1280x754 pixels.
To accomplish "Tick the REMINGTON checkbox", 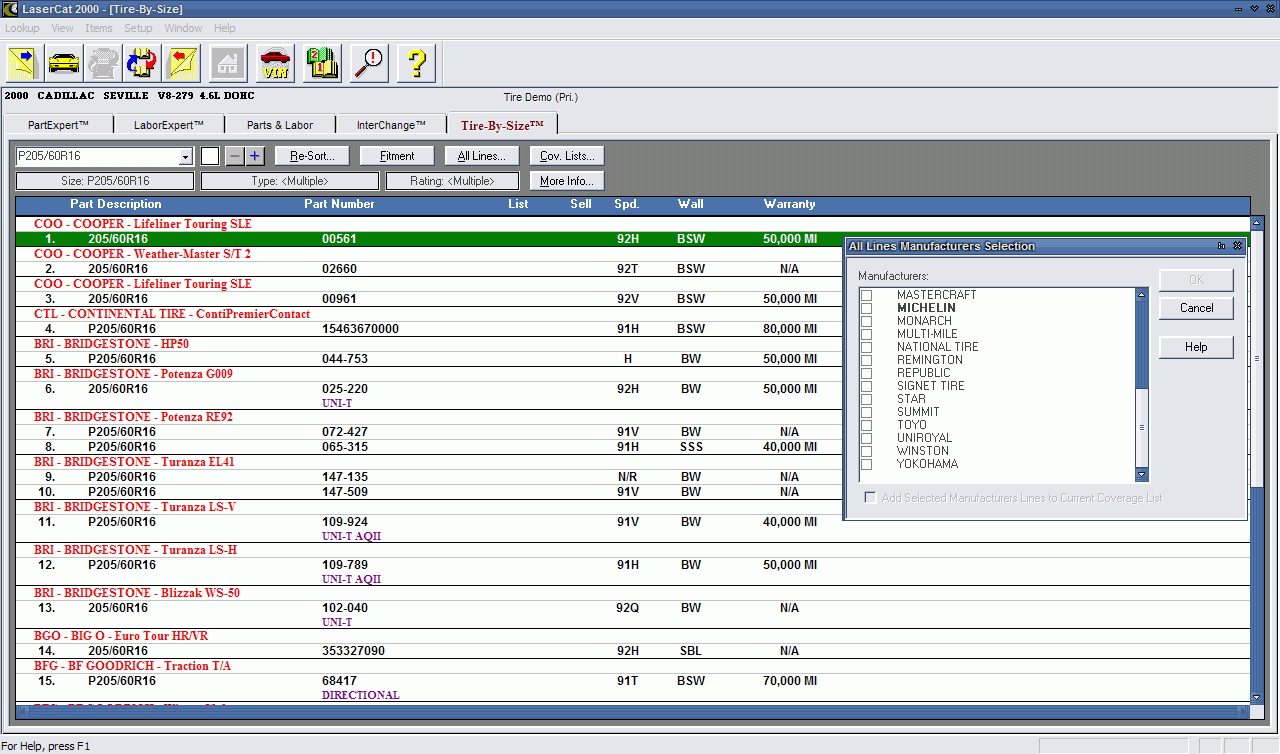I will [x=867, y=360].
